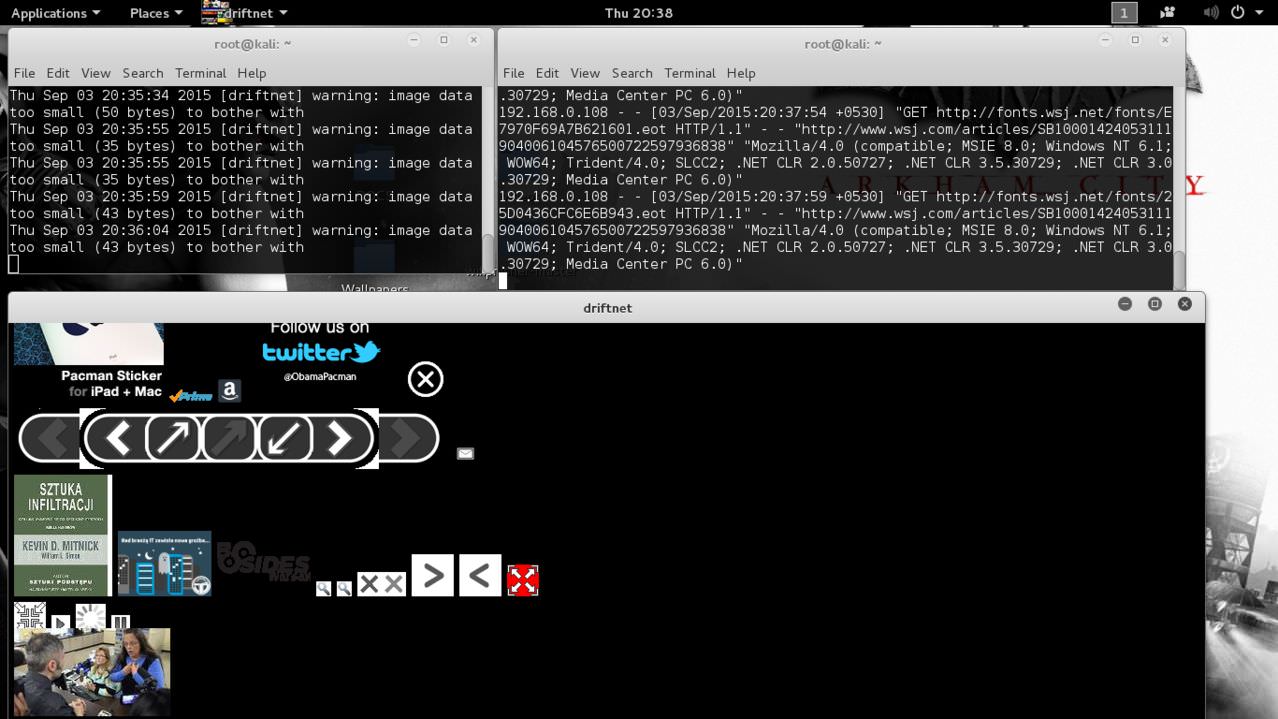Open the Applications menu
The image size is (1278, 719).
50,13
